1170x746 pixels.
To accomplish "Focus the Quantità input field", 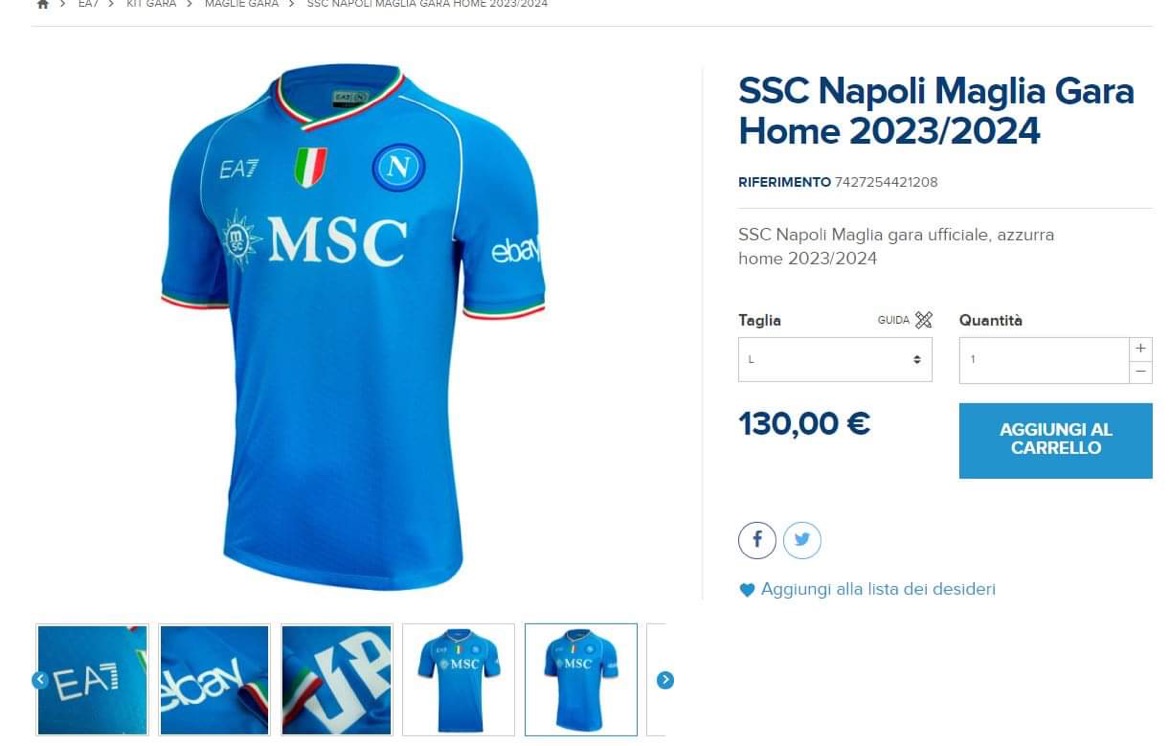I will [x=1043, y=360].
